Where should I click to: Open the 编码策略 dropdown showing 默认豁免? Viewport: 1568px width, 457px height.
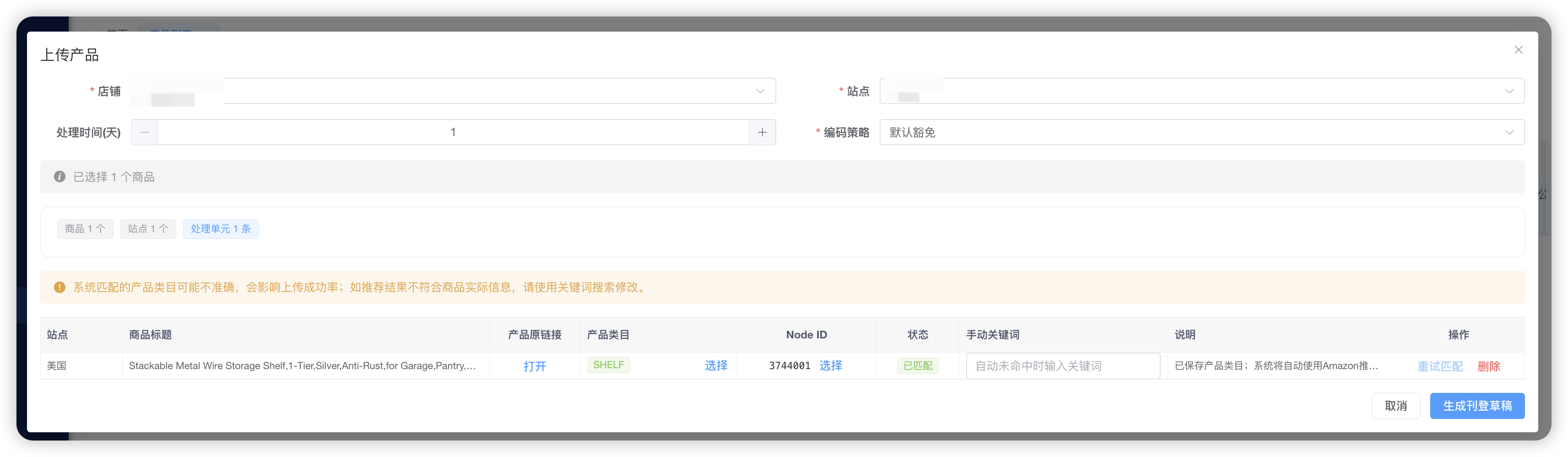[x=1201, y=132]
